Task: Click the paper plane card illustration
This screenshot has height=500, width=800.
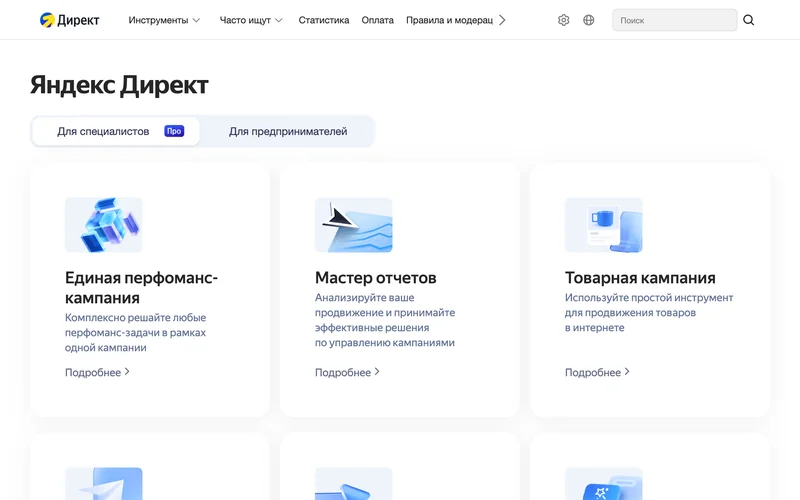Action: click(x=104, y=483)
